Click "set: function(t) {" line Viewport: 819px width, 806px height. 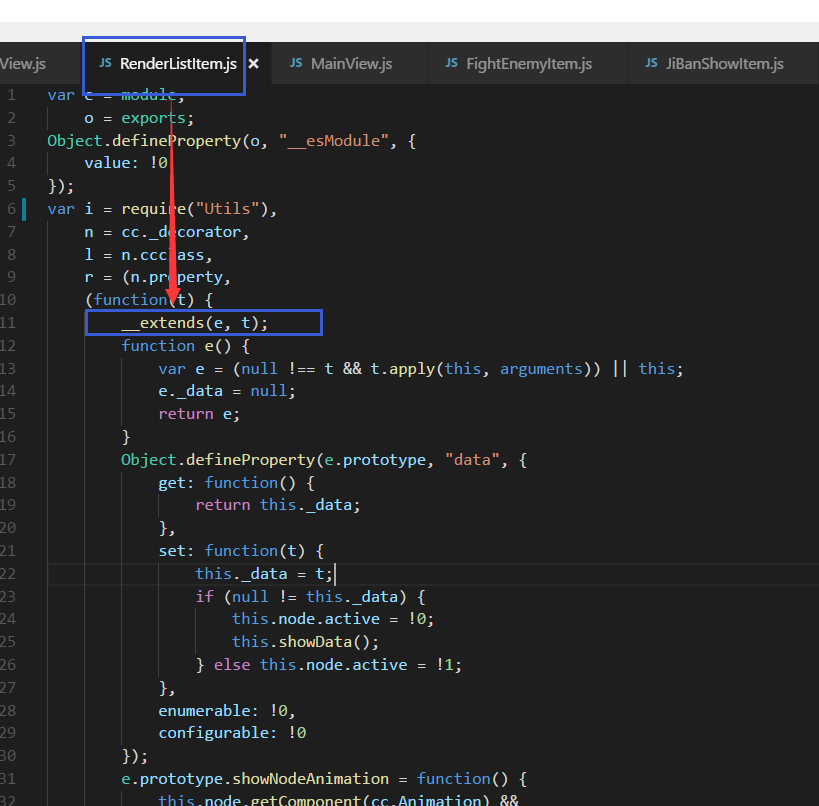[241, 551]
